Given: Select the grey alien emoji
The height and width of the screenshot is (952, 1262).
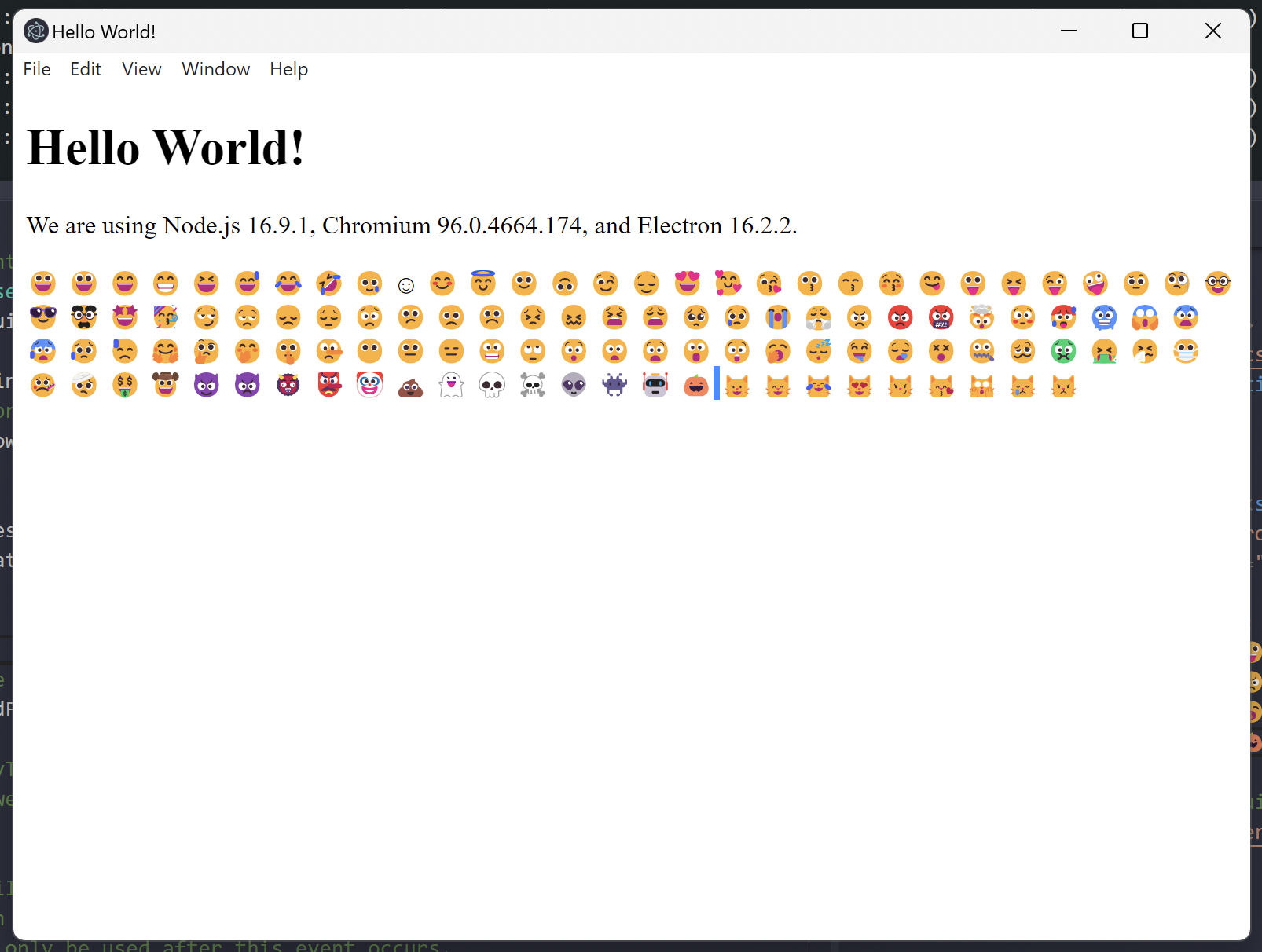Looking at the screenshot, I should 574,386.
